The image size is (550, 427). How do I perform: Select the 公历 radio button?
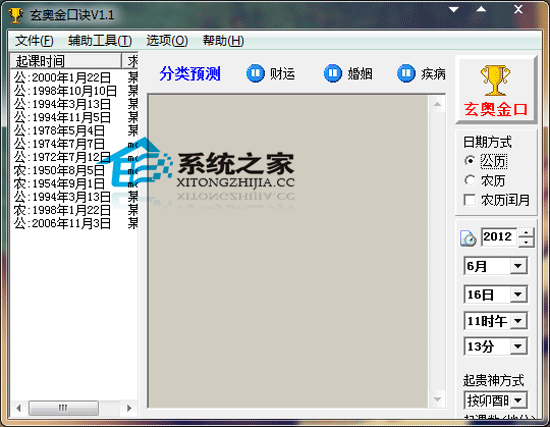470,161
